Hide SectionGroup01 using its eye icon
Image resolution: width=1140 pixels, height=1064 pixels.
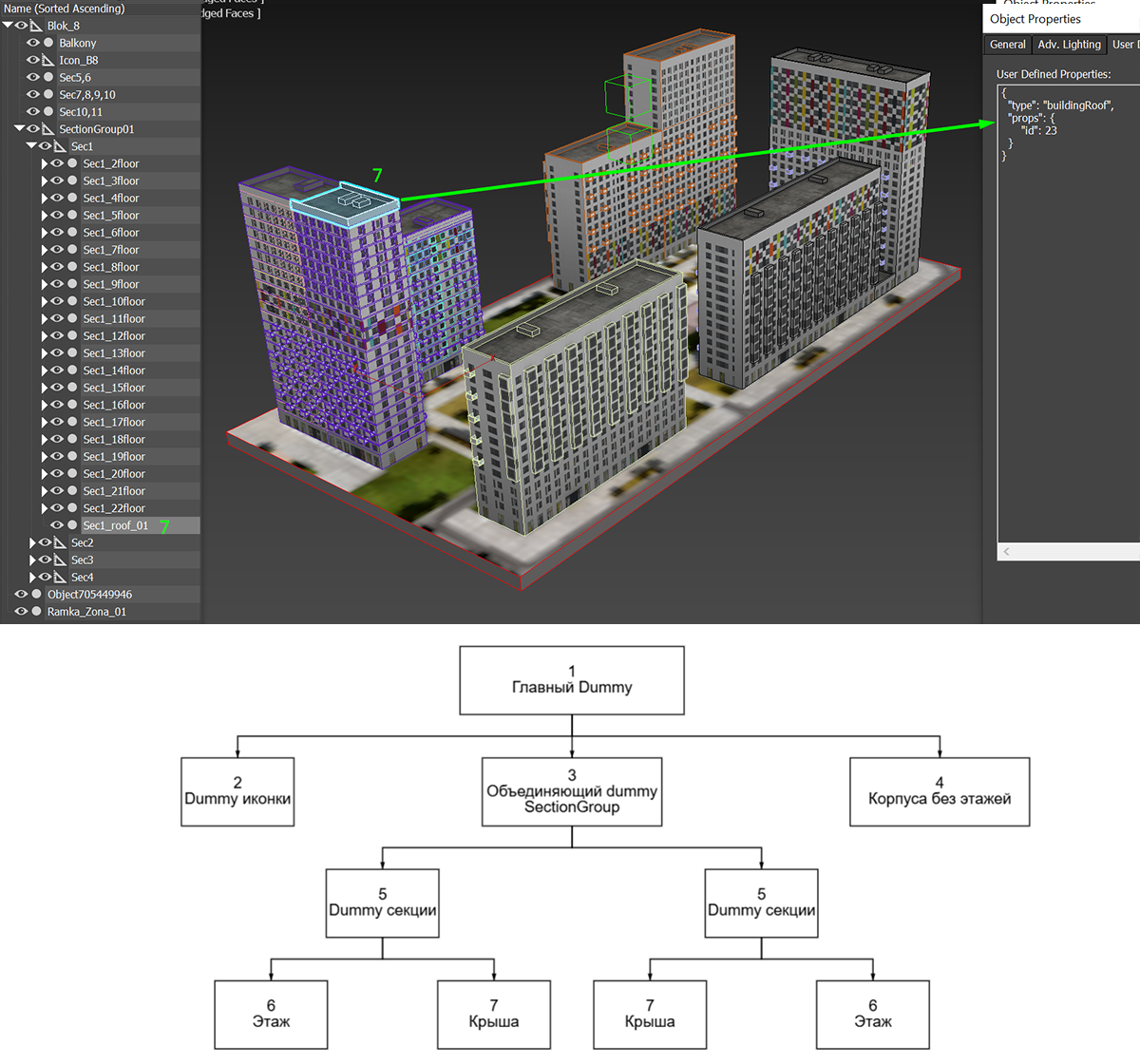point(33,129)
